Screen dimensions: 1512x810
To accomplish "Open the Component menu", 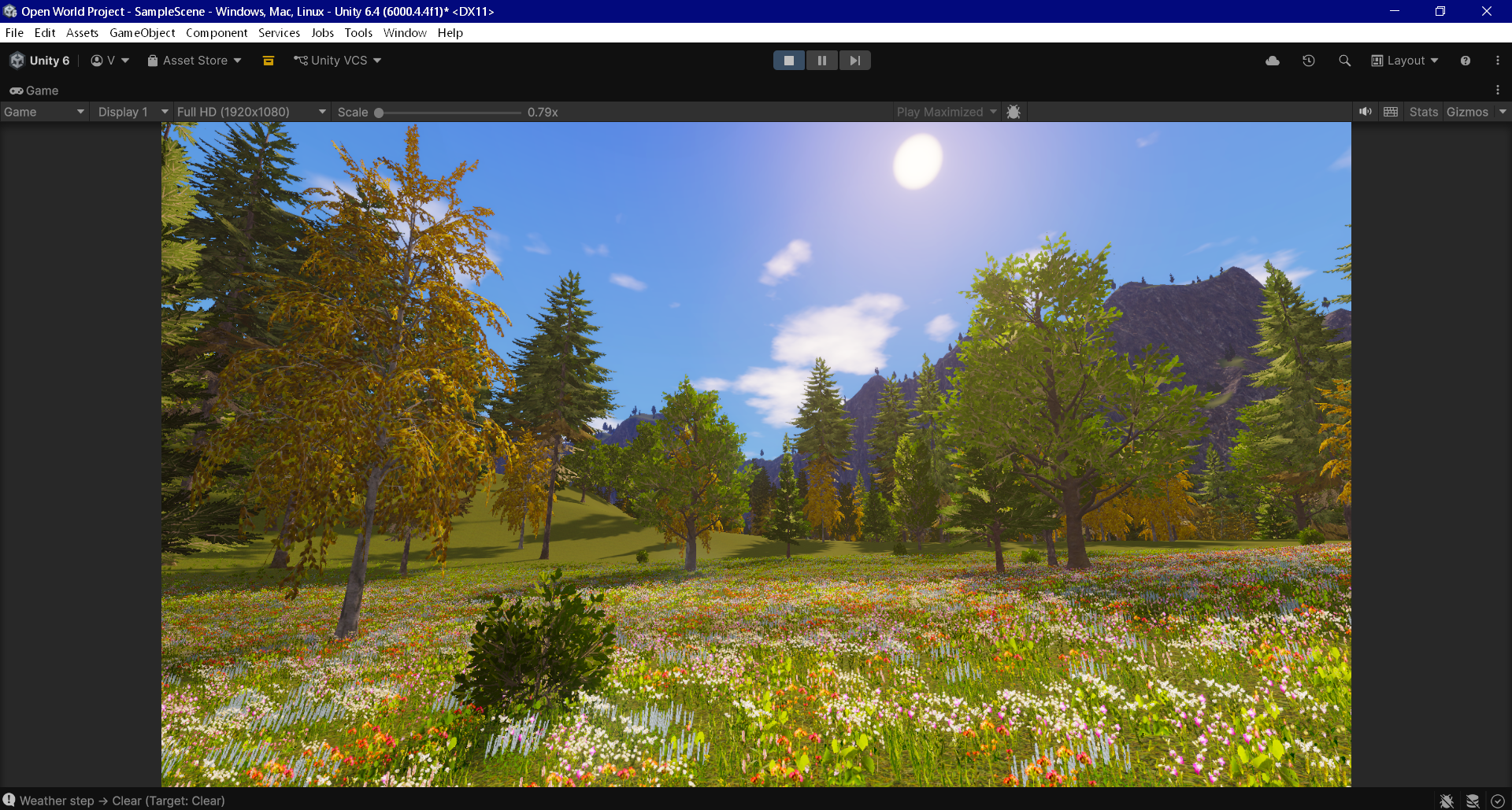I will (x=217, y=33).
